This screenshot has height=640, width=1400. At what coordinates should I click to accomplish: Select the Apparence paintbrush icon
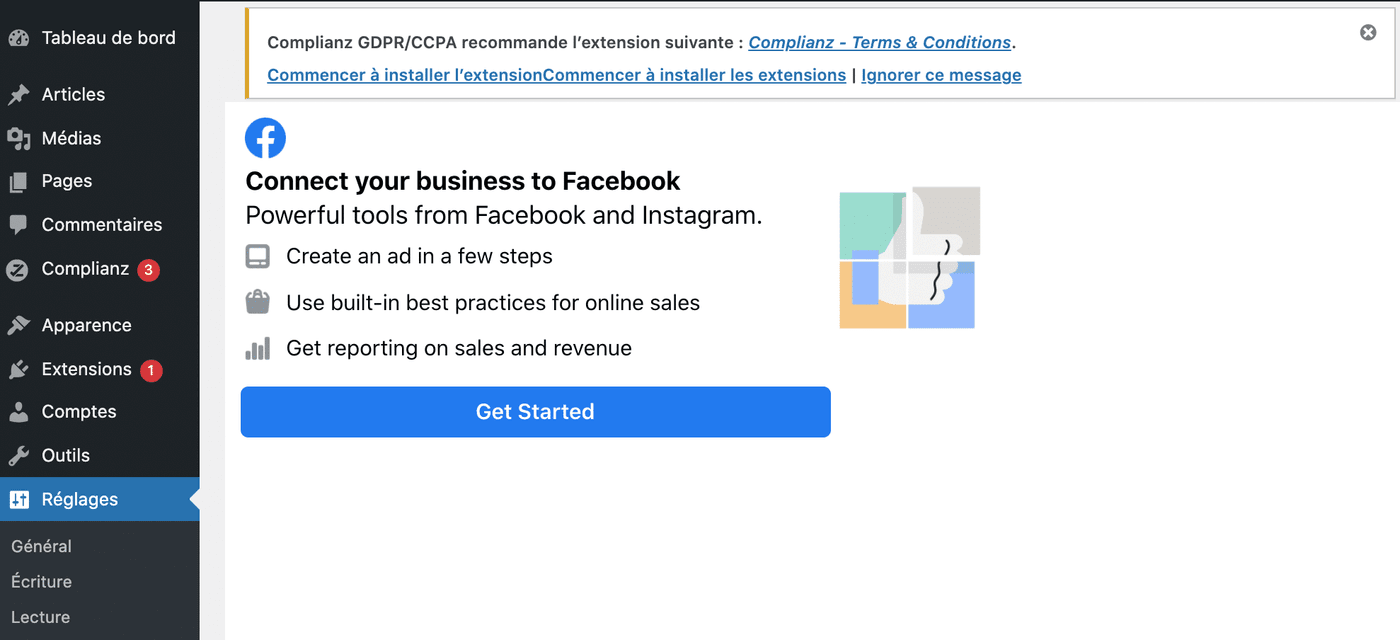coord(18,324)
